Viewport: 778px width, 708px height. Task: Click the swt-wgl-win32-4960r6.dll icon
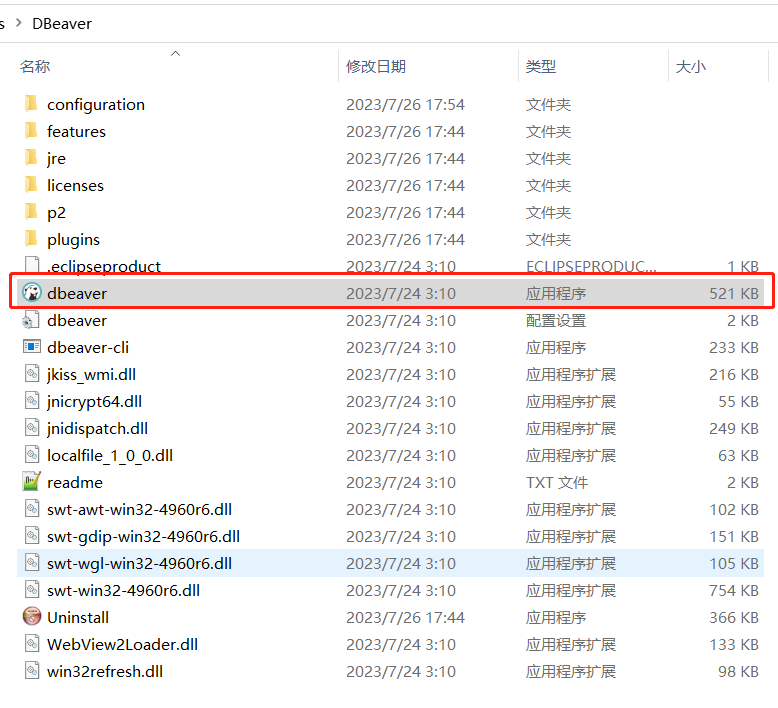pos(32,563)
